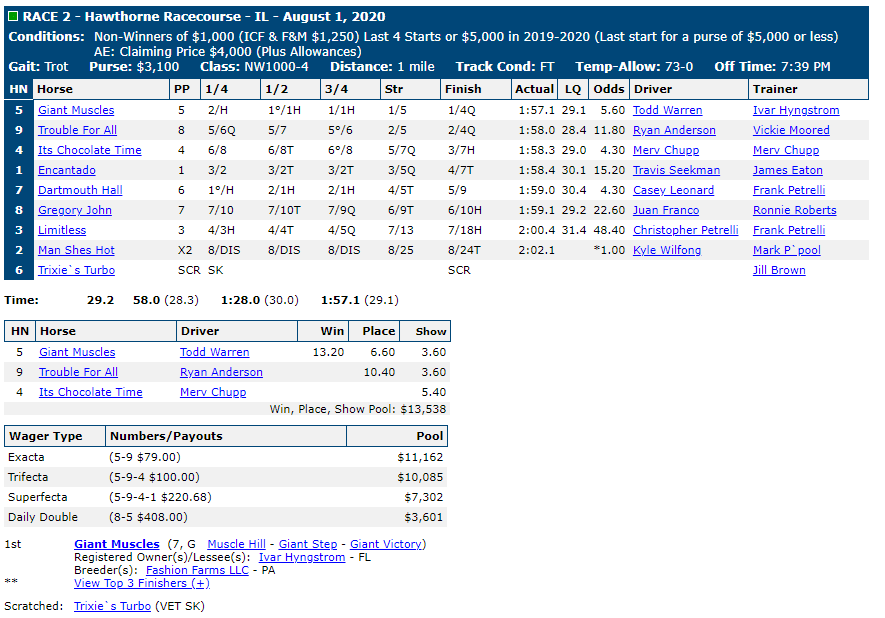
Task: Open driver Todd Warren in race results row
Action: [667, 110]
